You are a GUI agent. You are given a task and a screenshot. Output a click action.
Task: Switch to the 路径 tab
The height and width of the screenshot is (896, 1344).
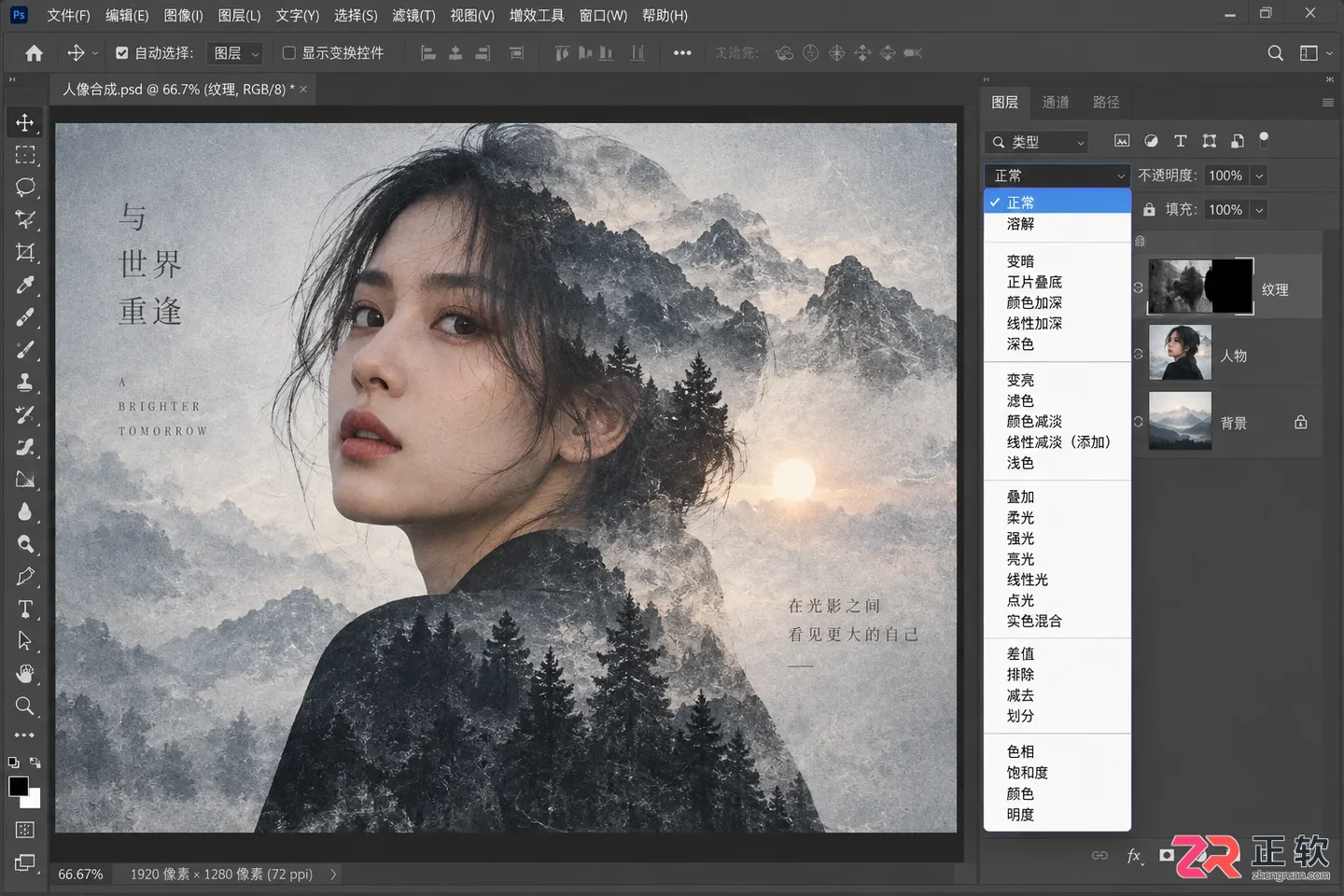(1106, 102)
